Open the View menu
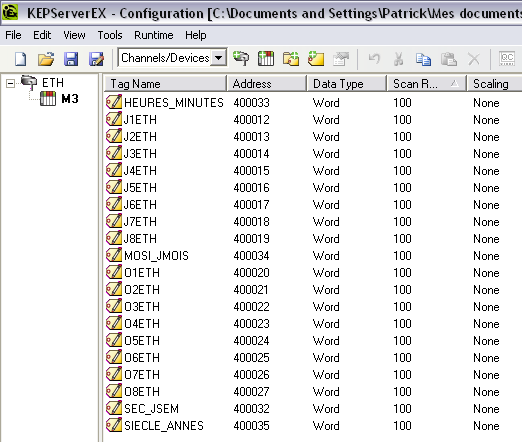This screenshot has height=442, width=522. (74, 35)
